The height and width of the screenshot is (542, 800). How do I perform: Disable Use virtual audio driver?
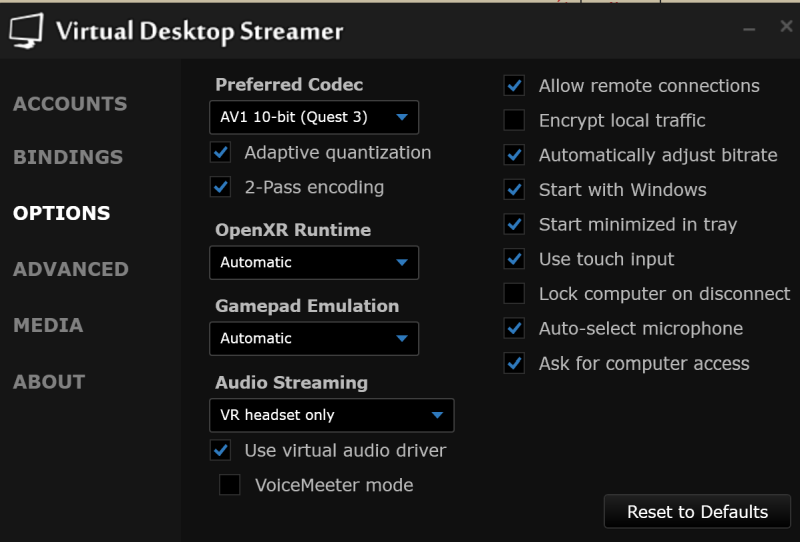coord(221,450)
